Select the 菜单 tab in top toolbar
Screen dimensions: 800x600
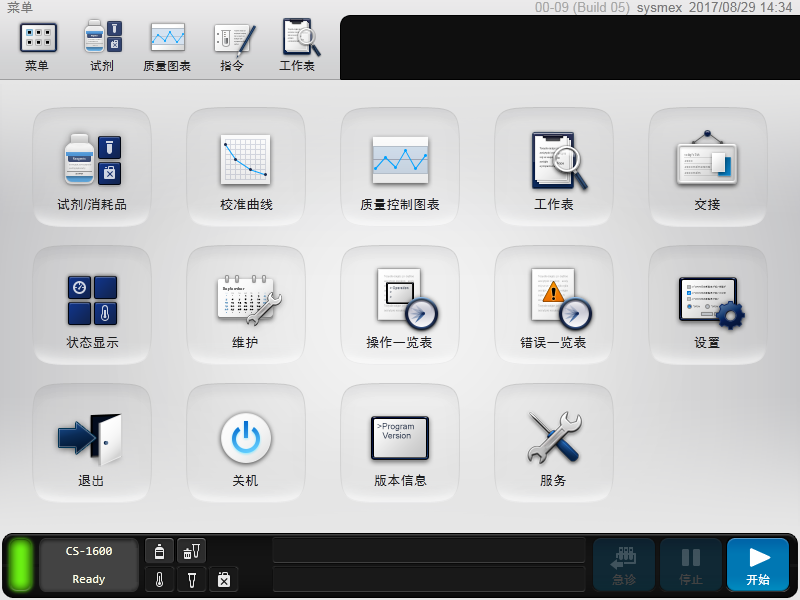[38, 46]
